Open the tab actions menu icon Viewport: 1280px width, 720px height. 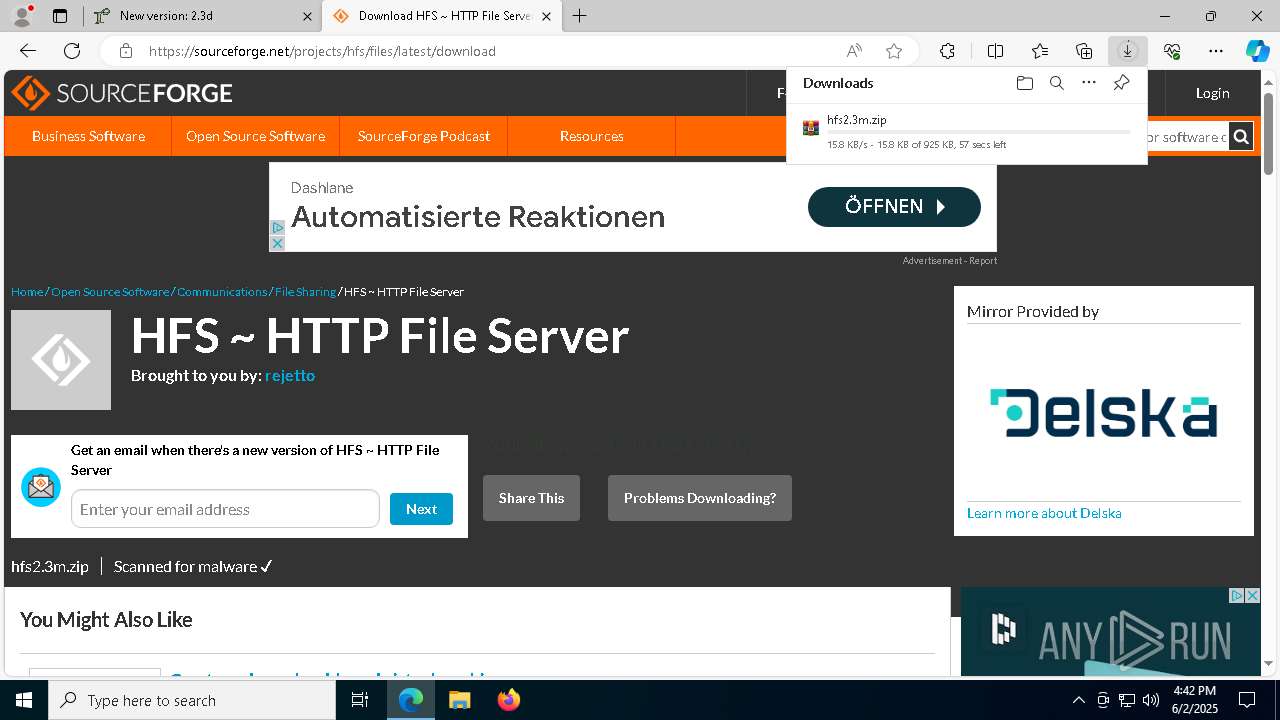[60, 16]
